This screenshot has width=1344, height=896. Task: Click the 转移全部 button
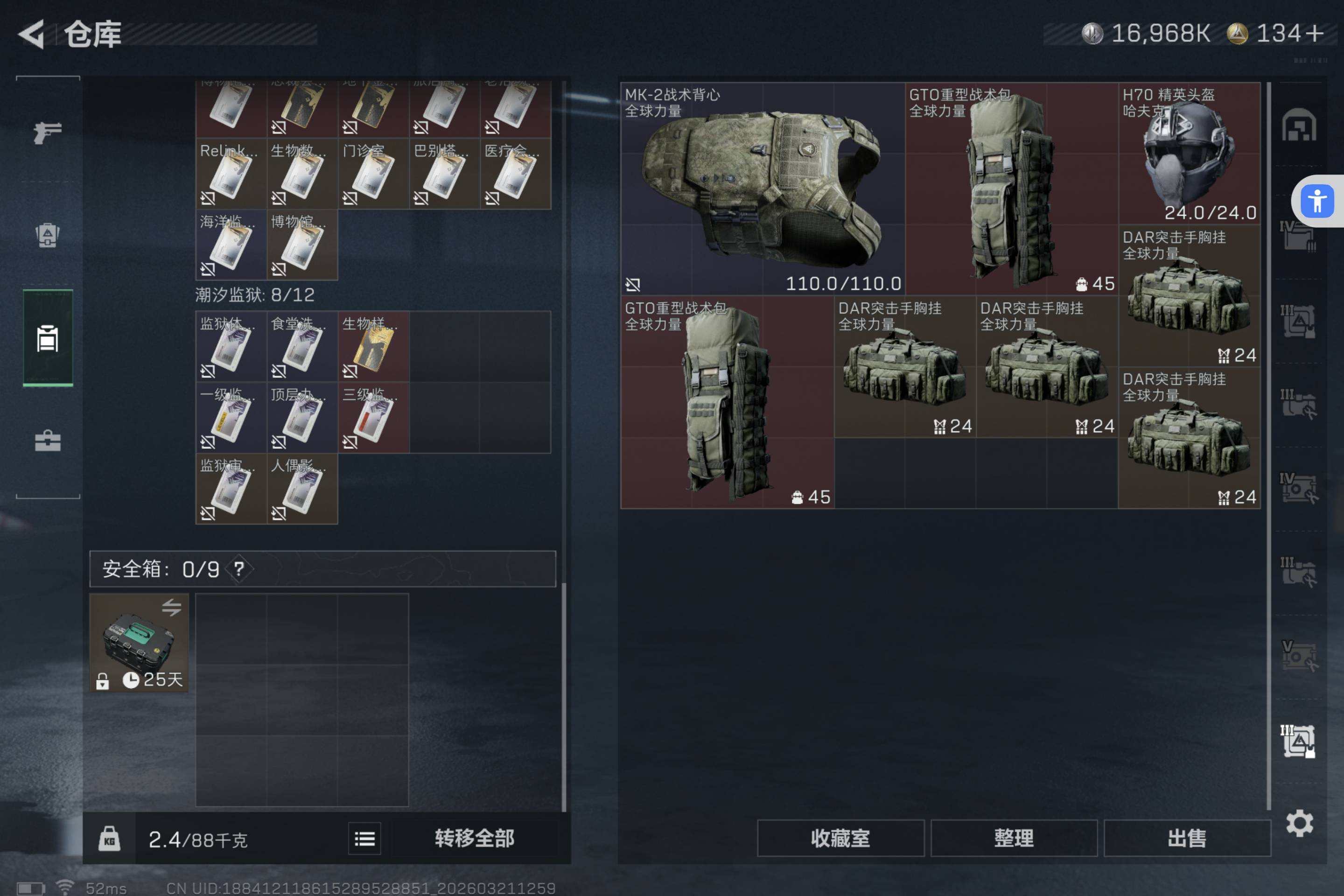(474, 838)
